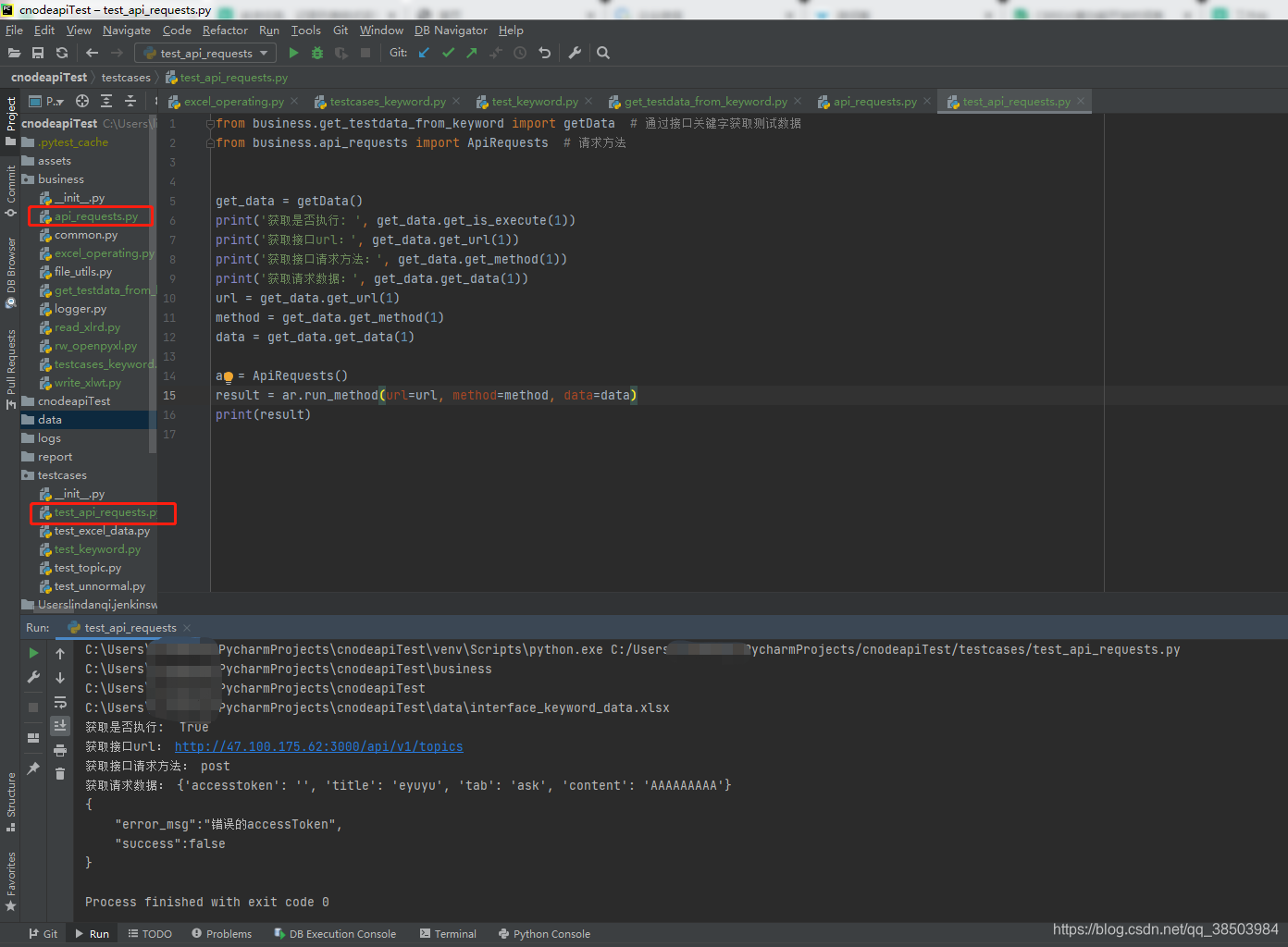Toggle the Favorites sidebar button
The height and width of the screenshot is (947, 1288).
10,880
